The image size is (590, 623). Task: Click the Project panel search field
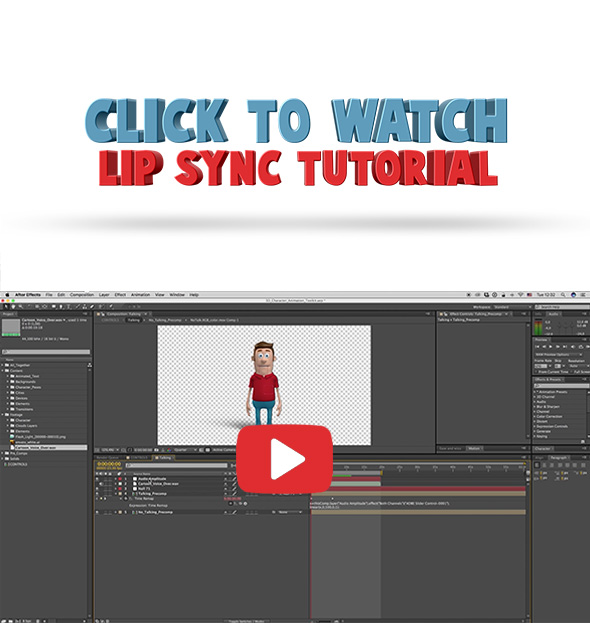click(46, 352)
